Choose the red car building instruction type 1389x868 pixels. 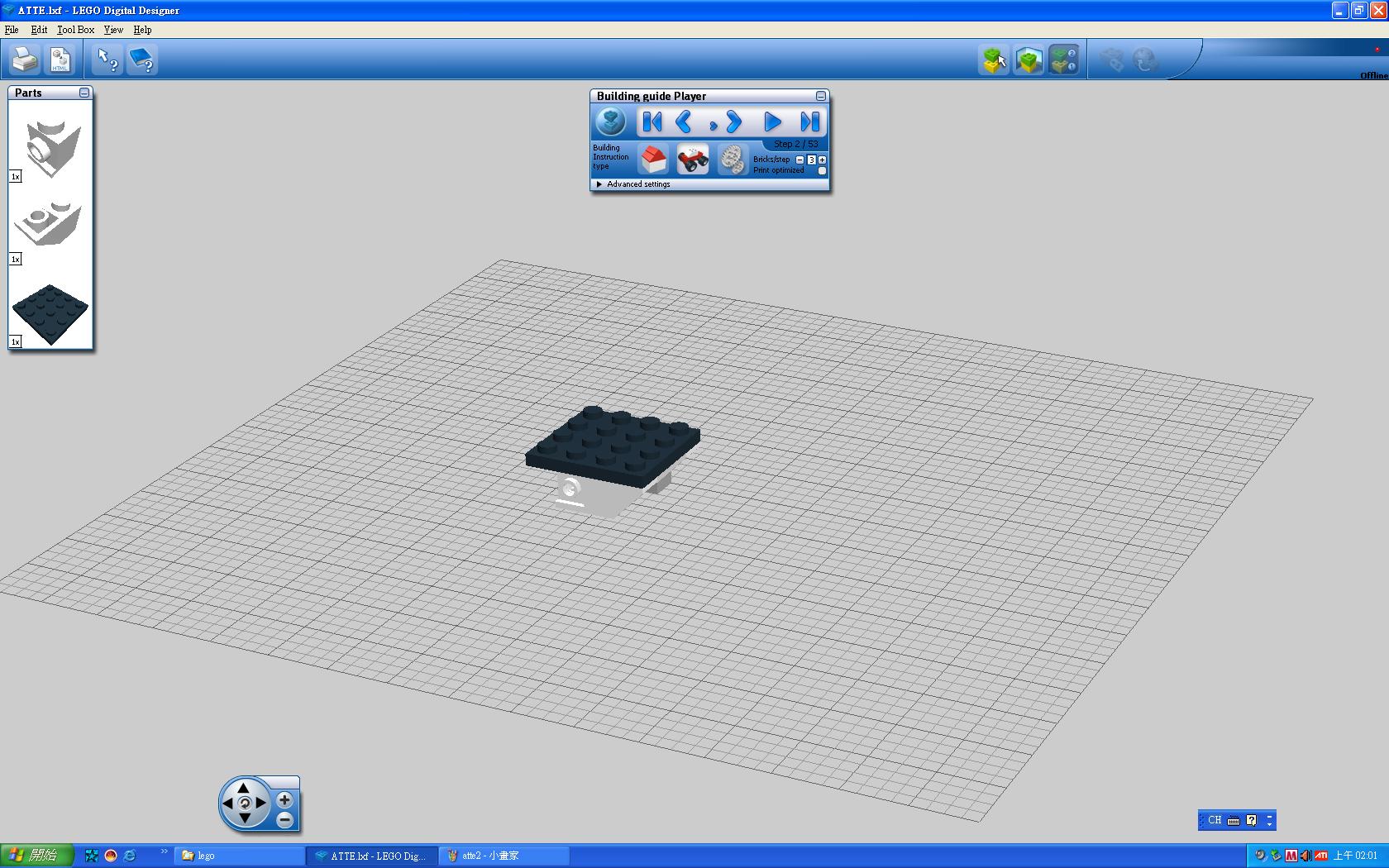tap(693, 159)
